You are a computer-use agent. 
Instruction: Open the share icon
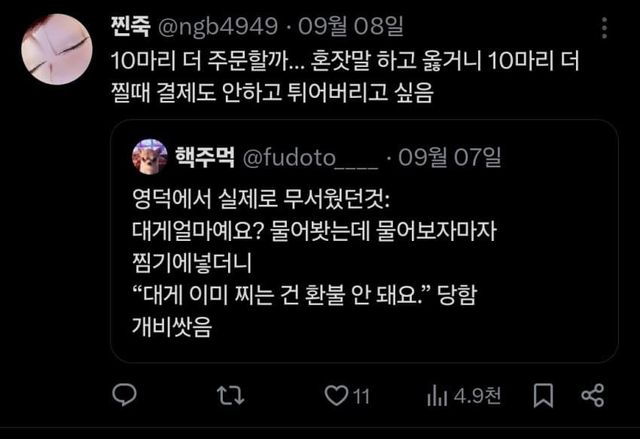click(592, 395)
